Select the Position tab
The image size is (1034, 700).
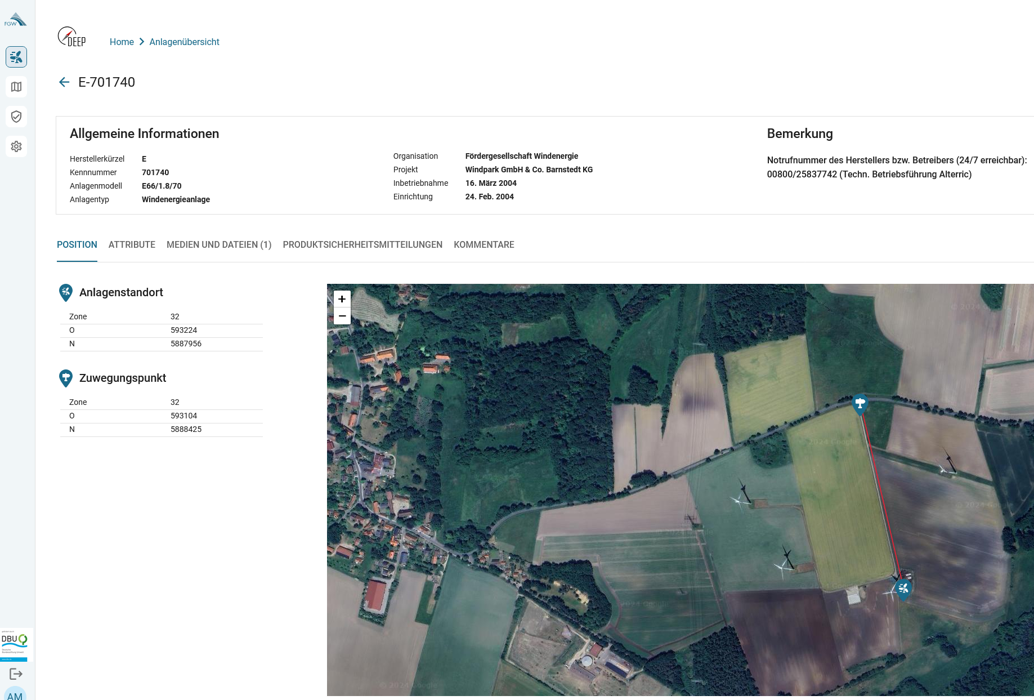(x=77, y=245)
